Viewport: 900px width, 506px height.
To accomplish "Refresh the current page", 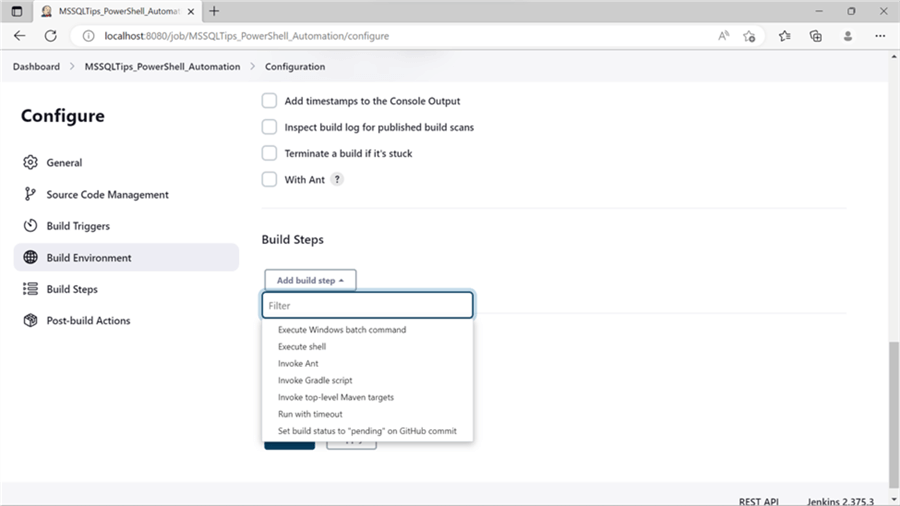I will pyautogui.click(x=51, y=36).
